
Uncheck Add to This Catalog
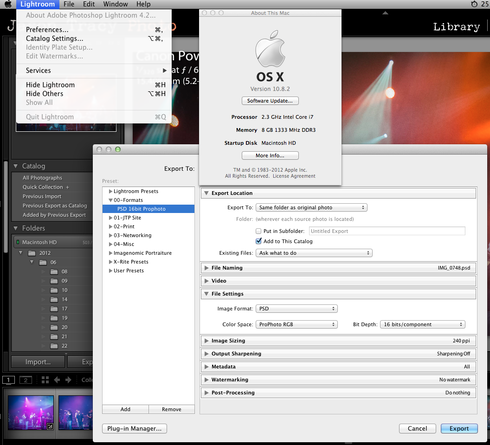(x=258, y=241)
